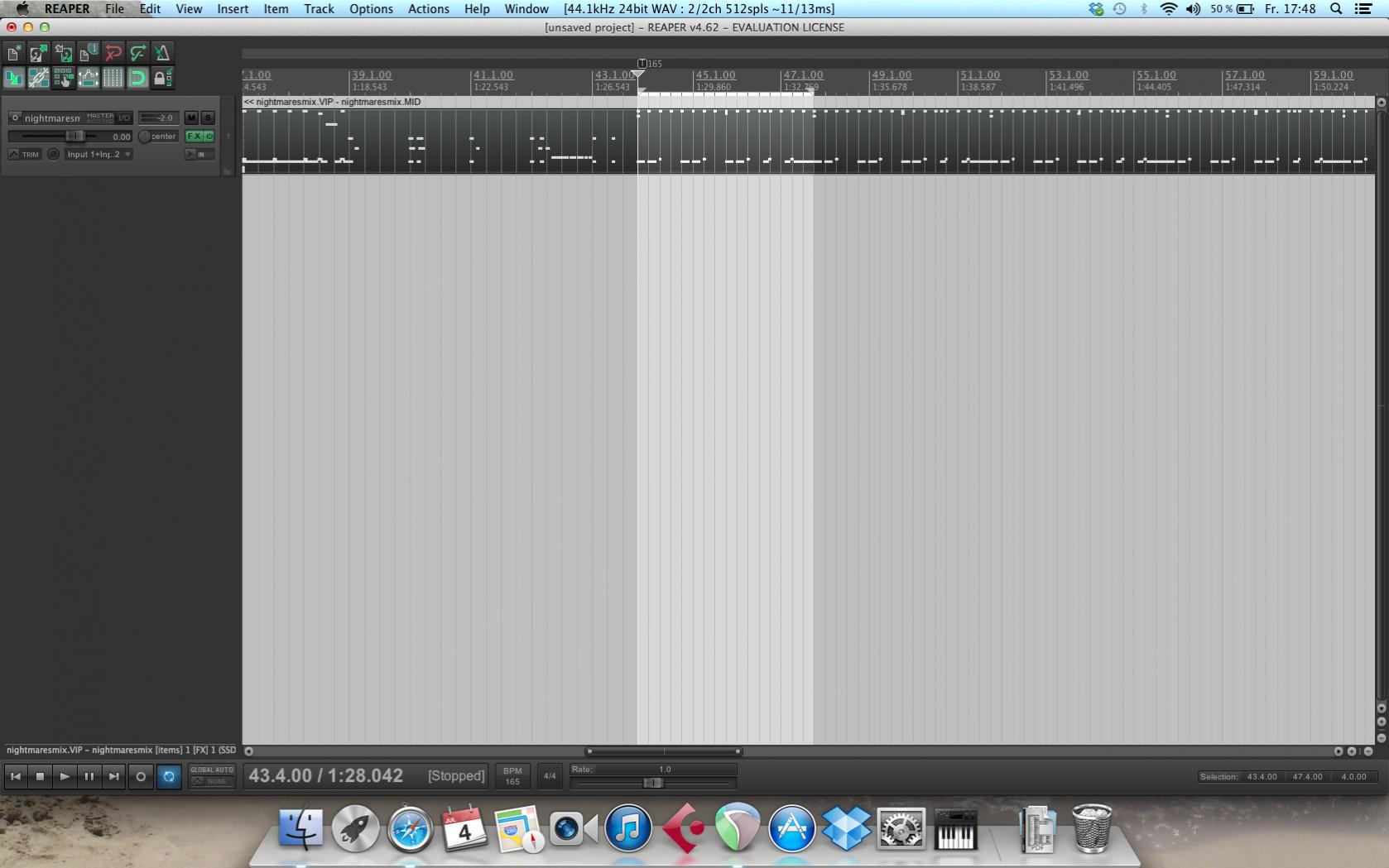Toggle snap magnet toolbar button
The image size is (1389, 868).
click(x=138, y=79)
